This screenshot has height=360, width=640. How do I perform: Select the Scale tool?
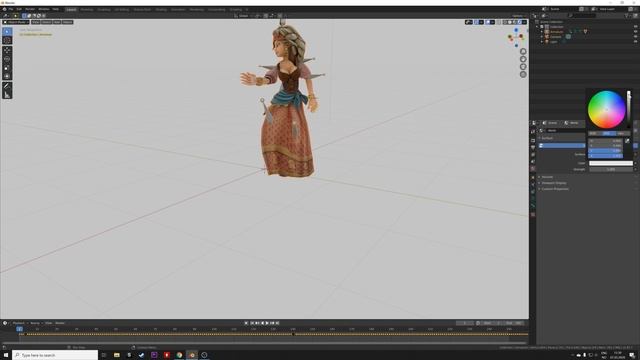tap(7, 67)
